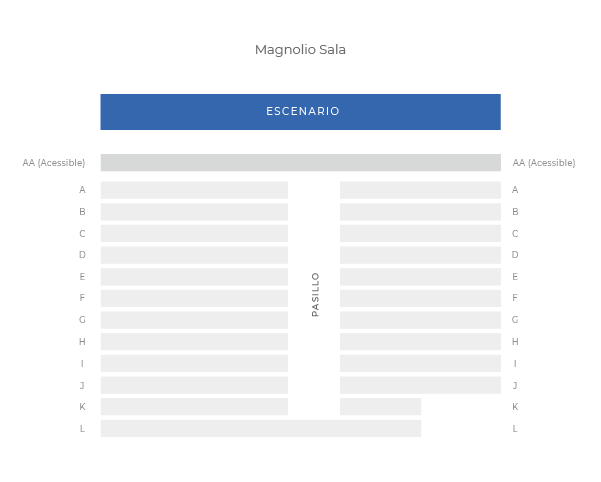Pick row D left seating block
Viewport: 601px width, 482px height.
coord(194,255)
